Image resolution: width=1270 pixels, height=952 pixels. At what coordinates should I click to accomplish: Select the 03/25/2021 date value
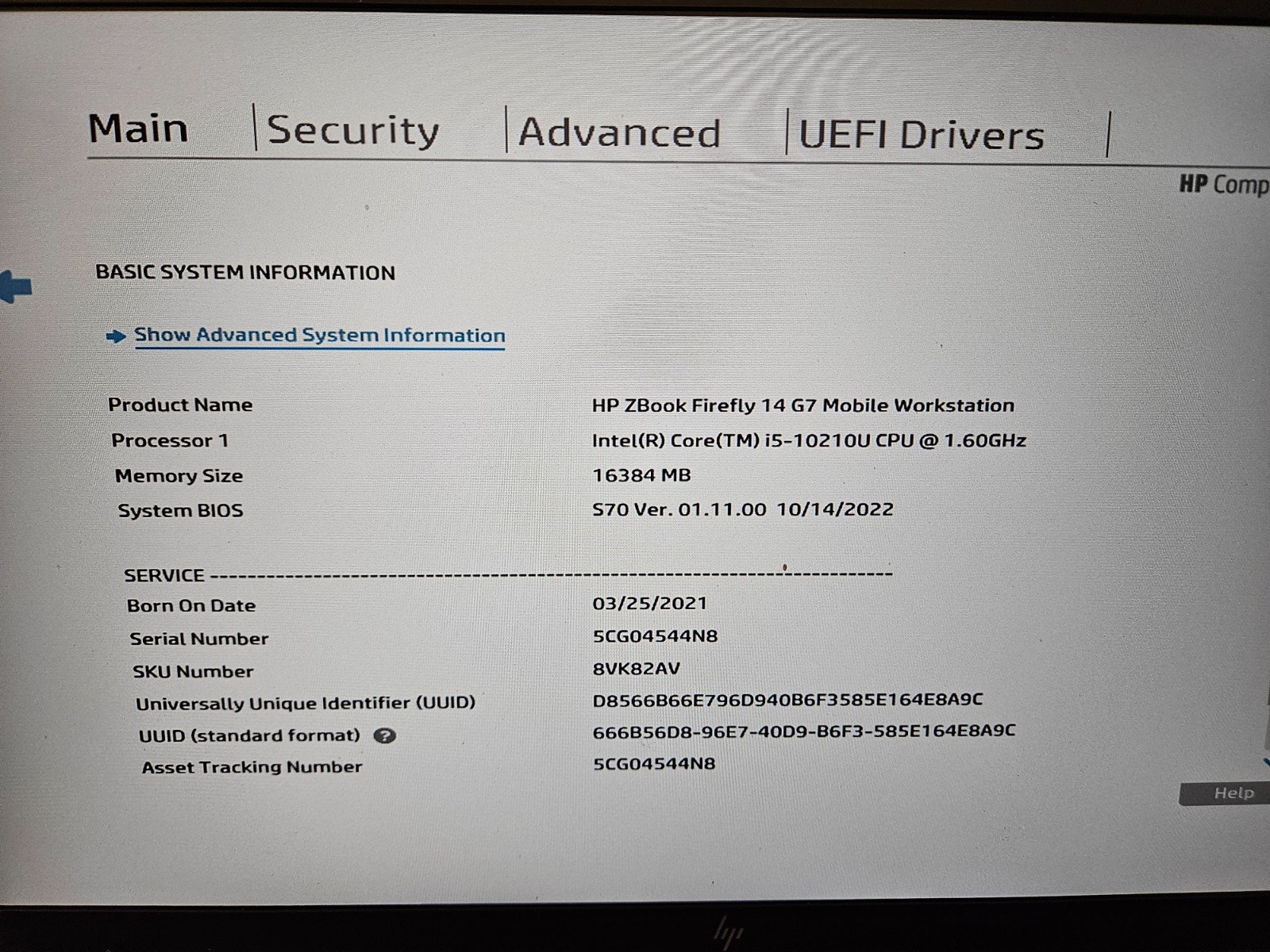coord(649,603)
